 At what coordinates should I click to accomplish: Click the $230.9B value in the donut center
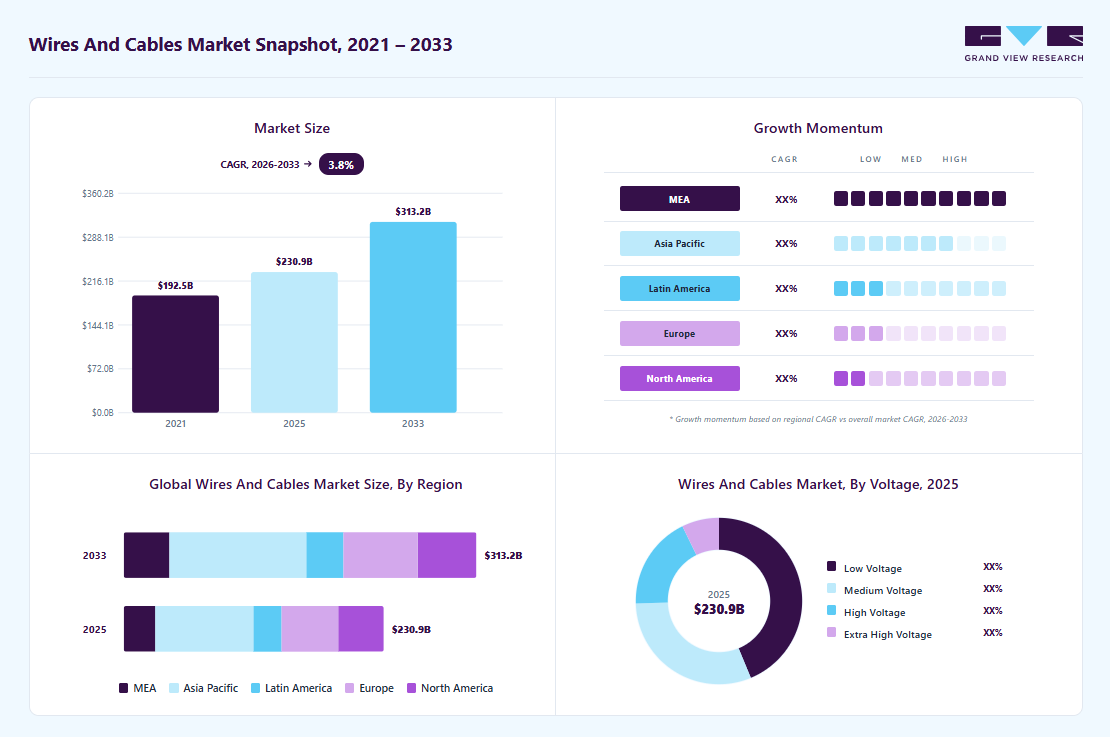(x=719, y=610)
